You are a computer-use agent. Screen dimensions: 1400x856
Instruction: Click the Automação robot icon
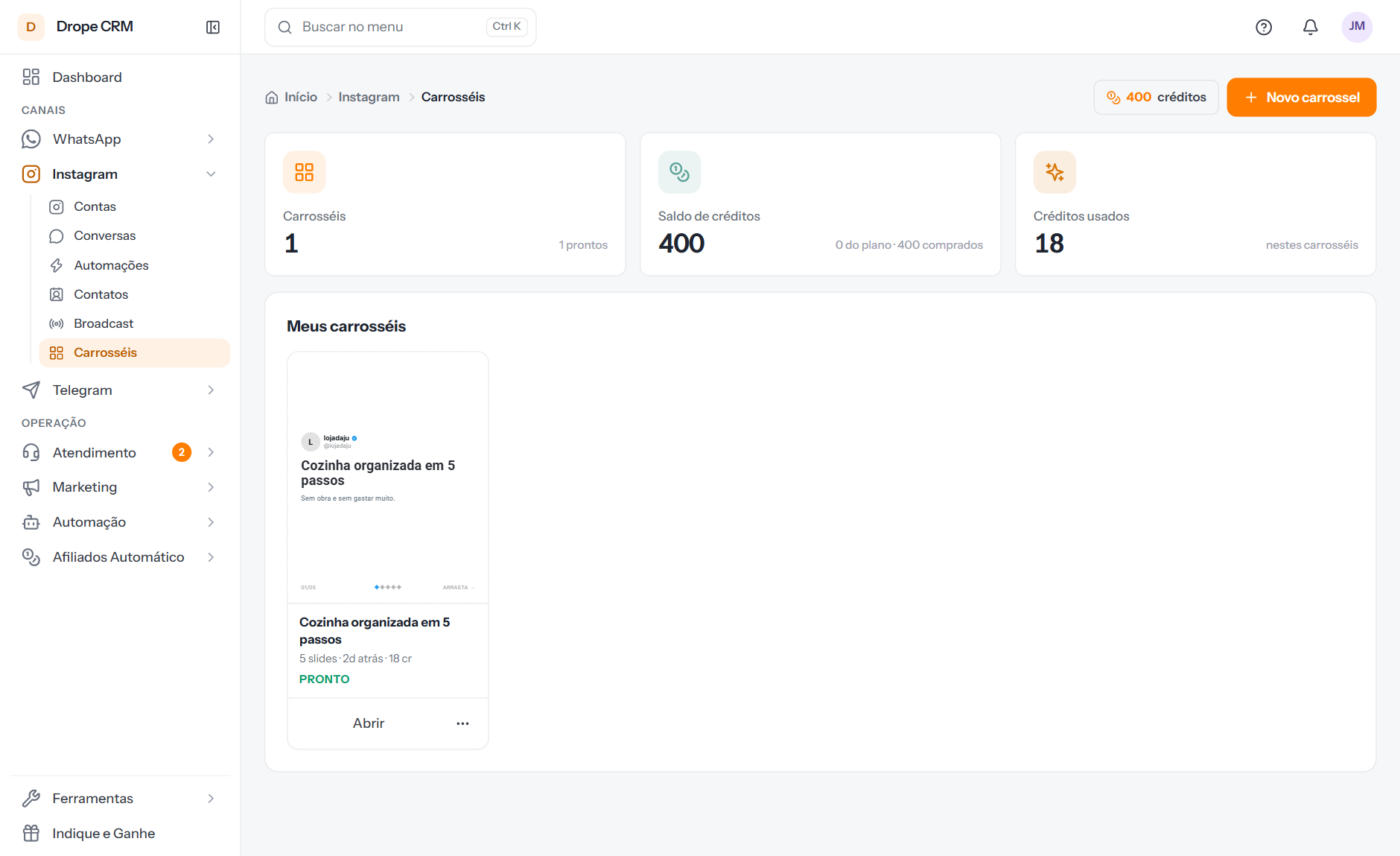(x=31, y=522)
